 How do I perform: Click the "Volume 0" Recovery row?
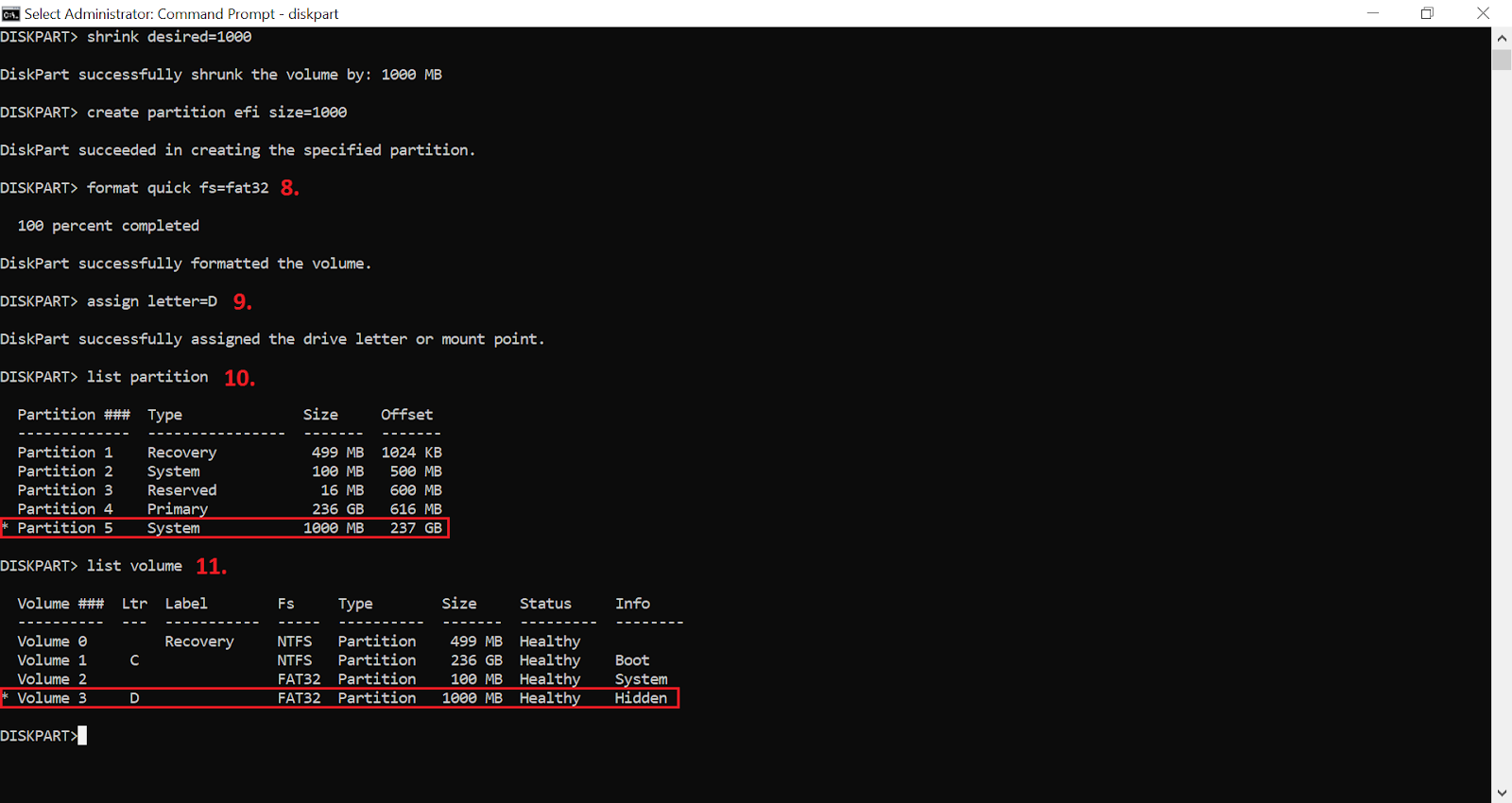[x=299, y=641]
